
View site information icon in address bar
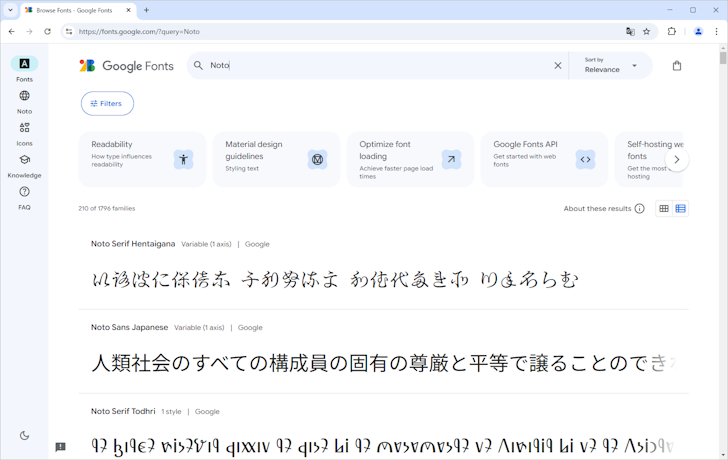click(x=69, y=32)
